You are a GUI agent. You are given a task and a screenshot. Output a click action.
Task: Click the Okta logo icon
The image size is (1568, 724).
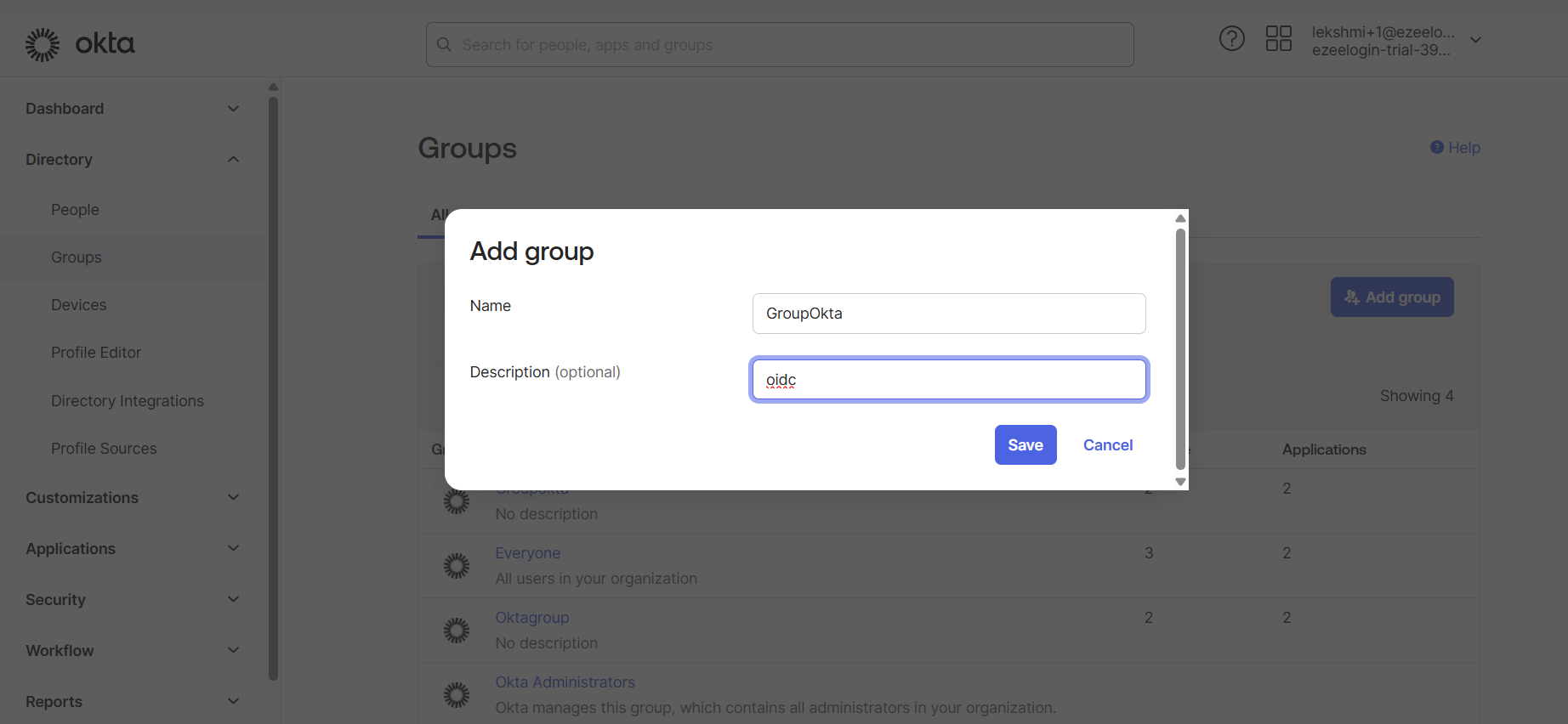coord(43,44)
